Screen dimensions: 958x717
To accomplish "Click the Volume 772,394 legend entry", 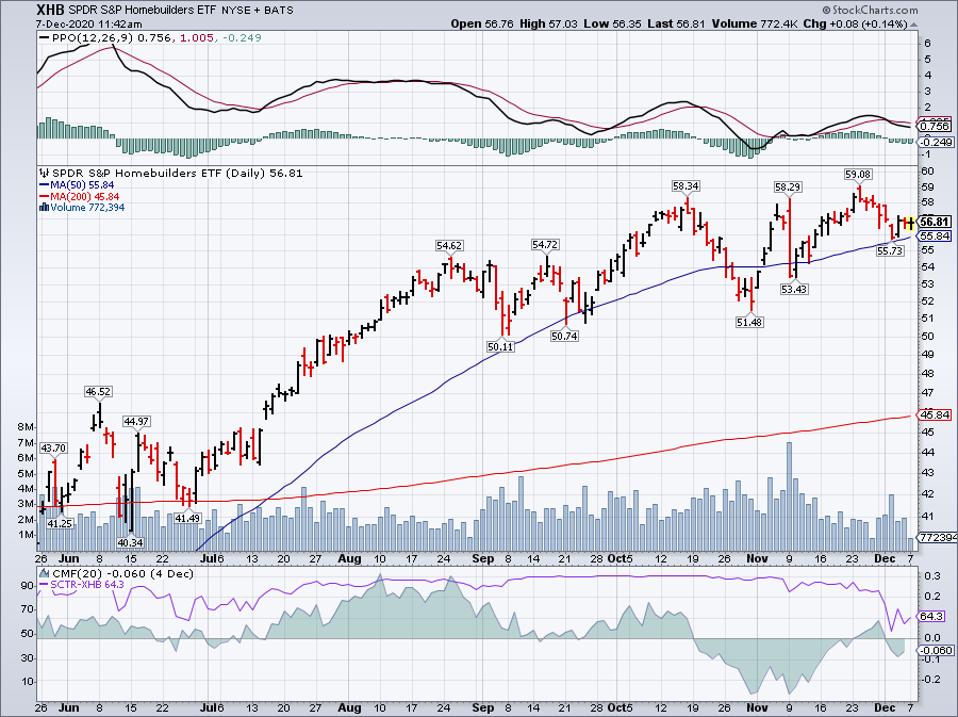I will pyautogui.click(x=87, y=207).
